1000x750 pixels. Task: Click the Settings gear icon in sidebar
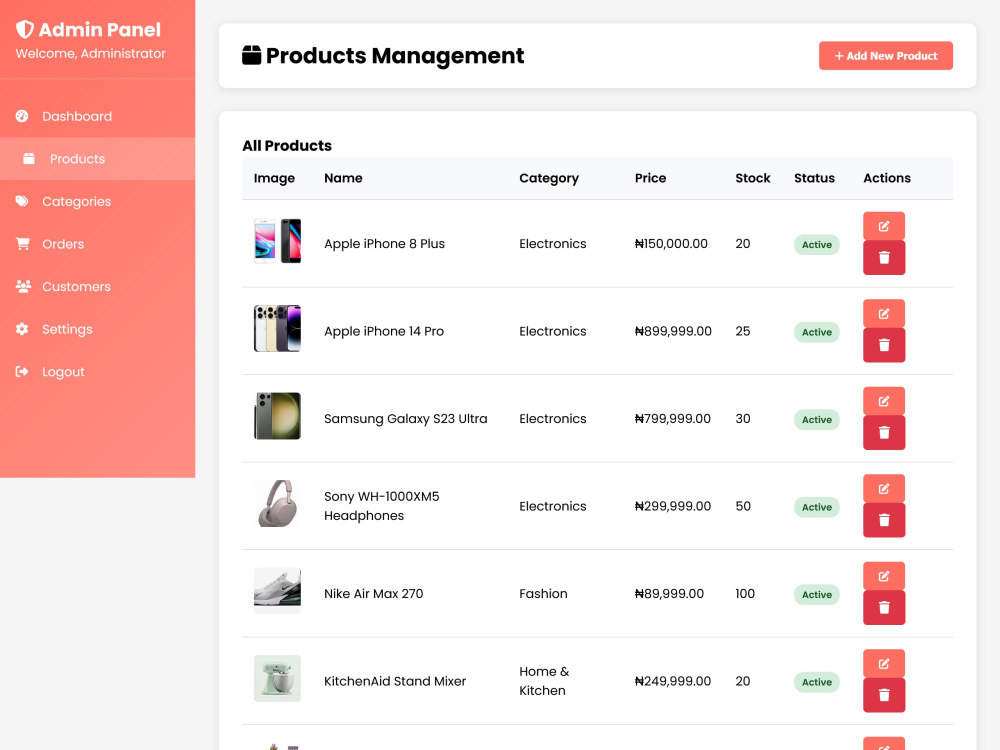coord(22,329)
